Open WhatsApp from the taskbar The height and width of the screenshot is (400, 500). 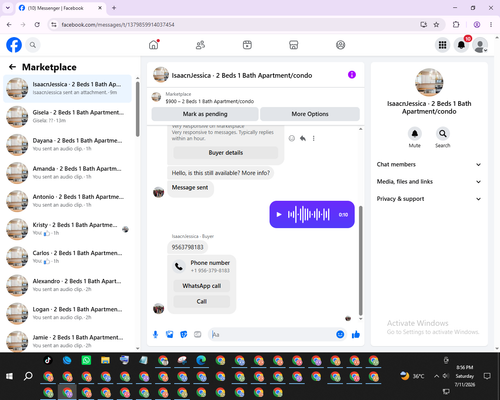pyautogui.click(x=86, y=360)
